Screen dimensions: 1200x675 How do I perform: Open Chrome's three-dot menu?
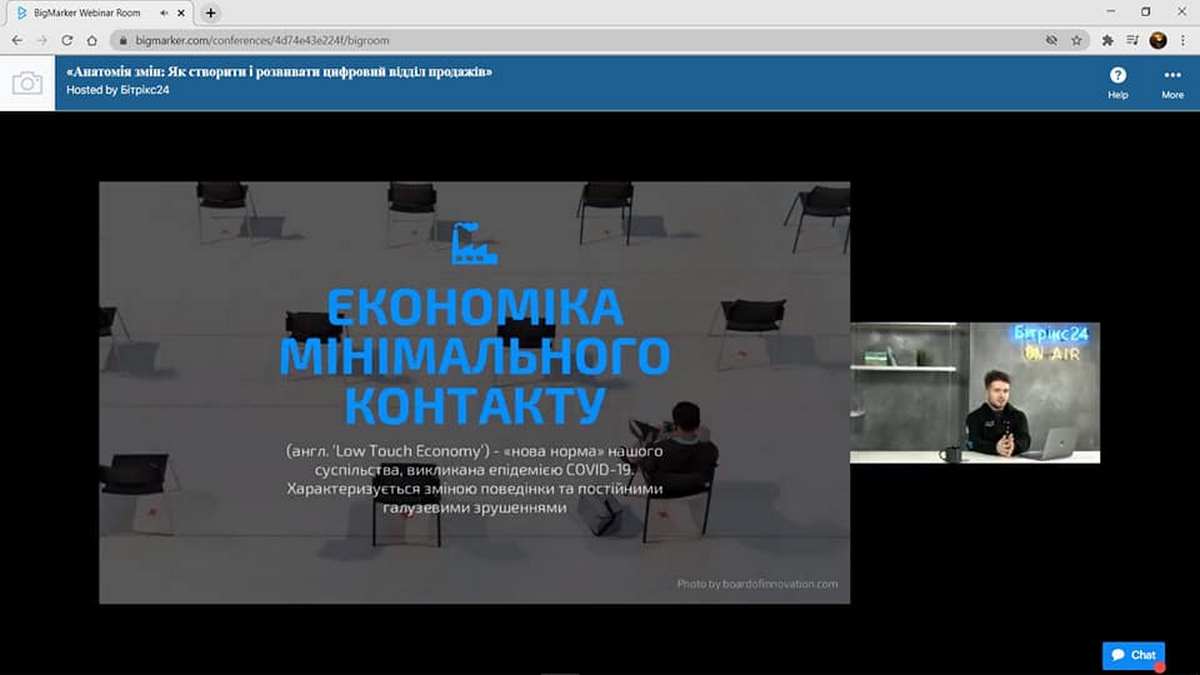point(1183,41)
